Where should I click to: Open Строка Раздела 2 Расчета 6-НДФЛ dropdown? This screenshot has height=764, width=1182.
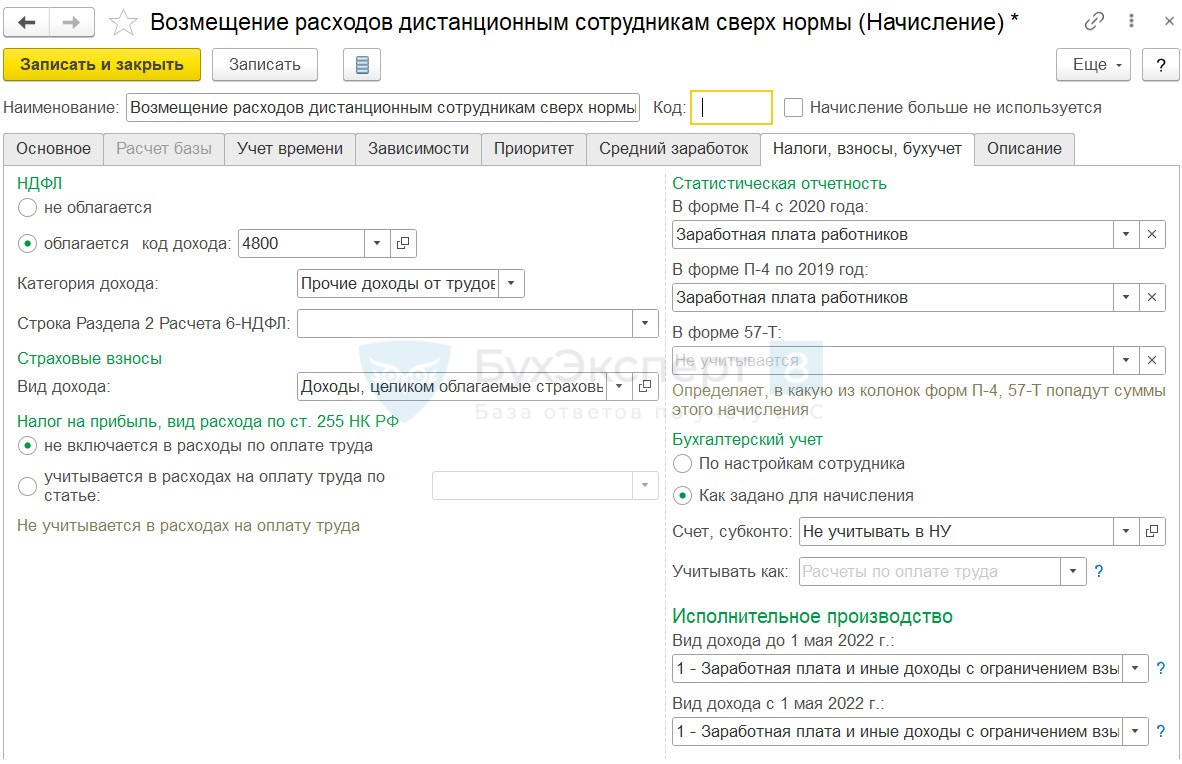click(645, 323)
